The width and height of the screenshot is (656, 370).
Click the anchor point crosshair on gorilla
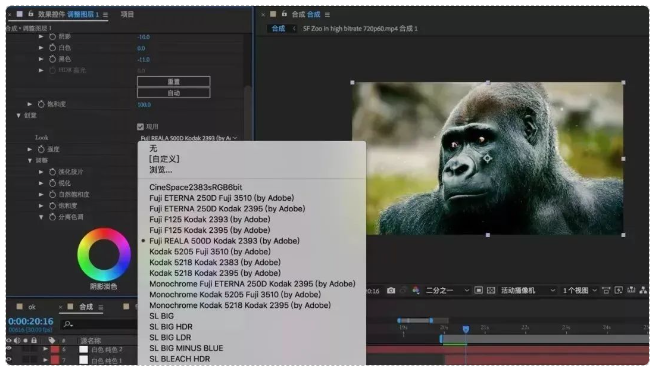(x=487, y=158)
